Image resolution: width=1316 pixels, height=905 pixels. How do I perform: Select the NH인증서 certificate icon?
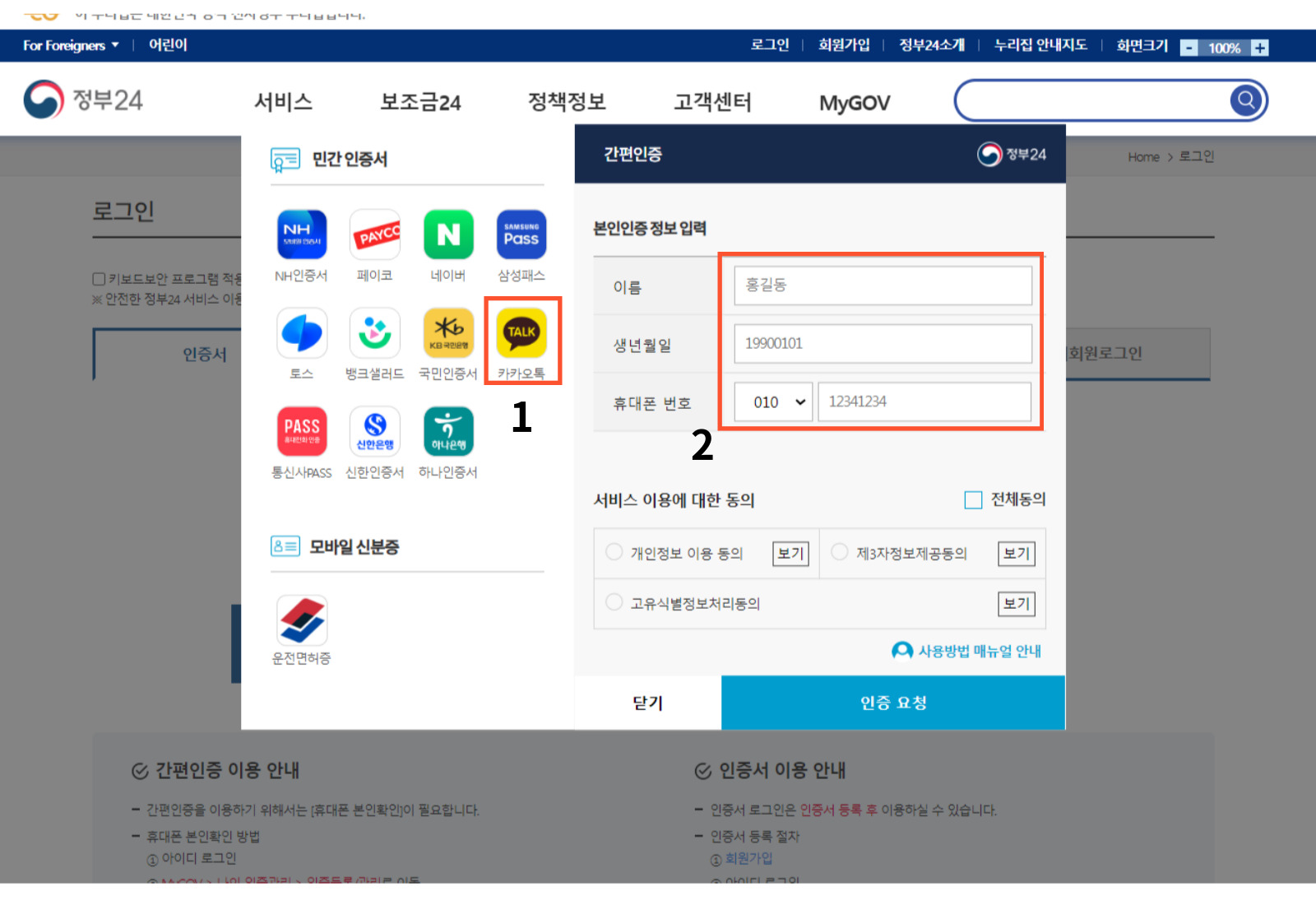tap(302, 235)
